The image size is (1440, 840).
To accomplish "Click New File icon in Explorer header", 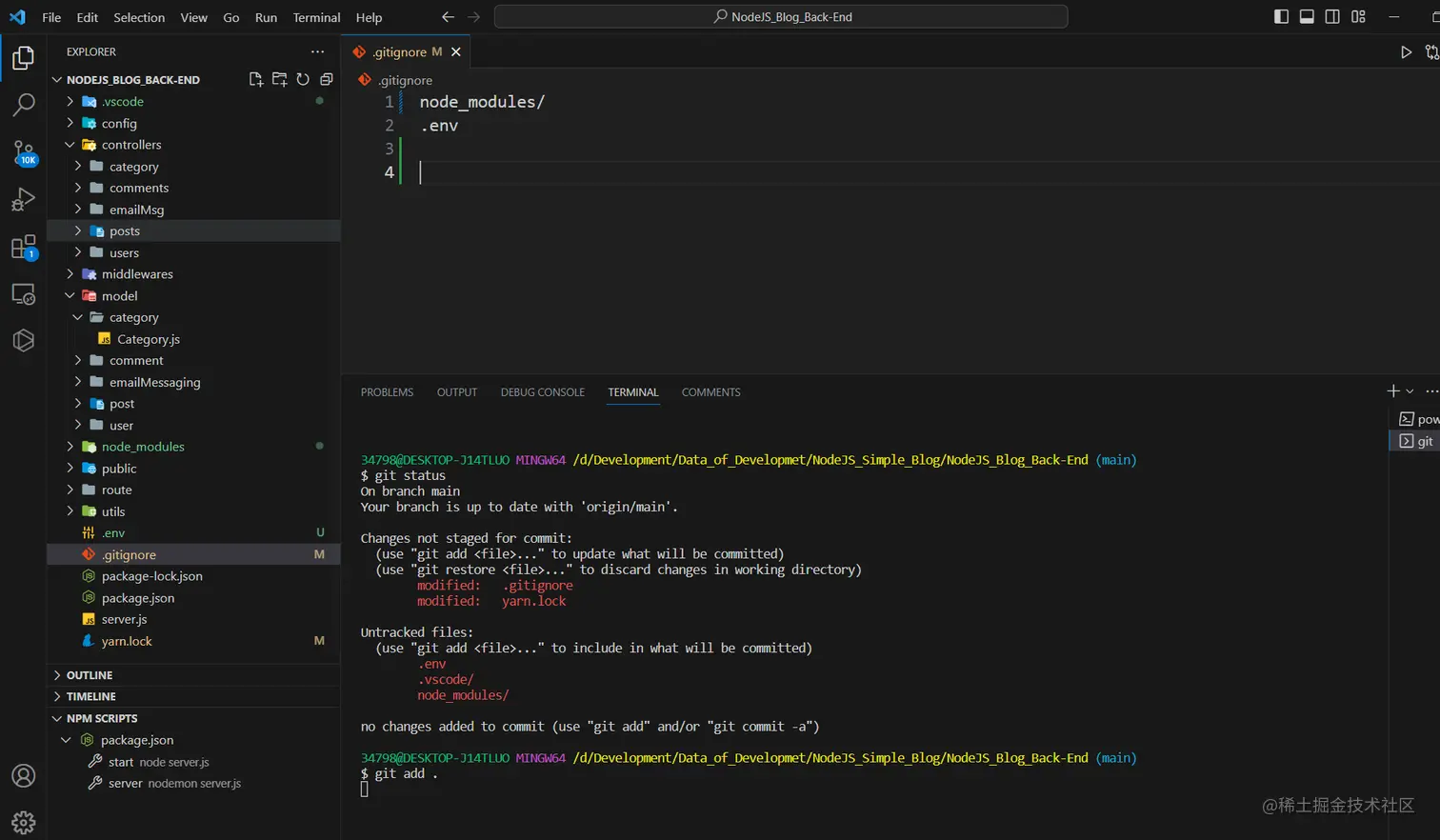I will pos(255,79).
